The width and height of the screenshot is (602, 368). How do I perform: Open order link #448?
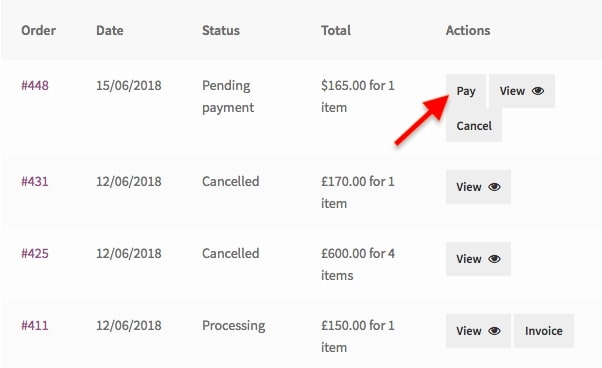(x=35, y=85)
